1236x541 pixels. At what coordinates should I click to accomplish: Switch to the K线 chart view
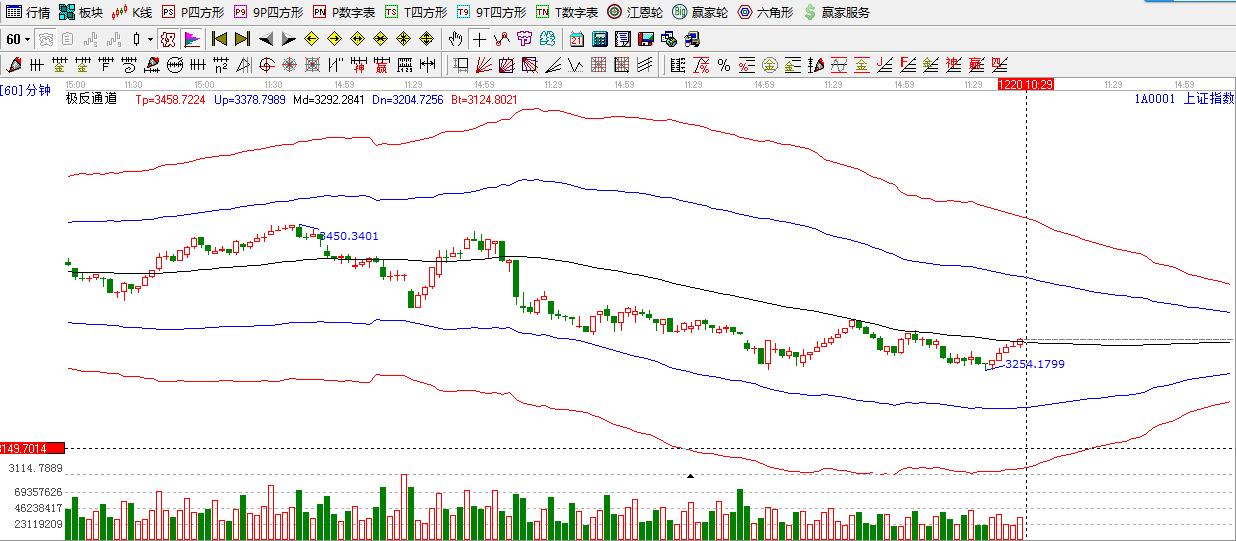coord(131,12)
